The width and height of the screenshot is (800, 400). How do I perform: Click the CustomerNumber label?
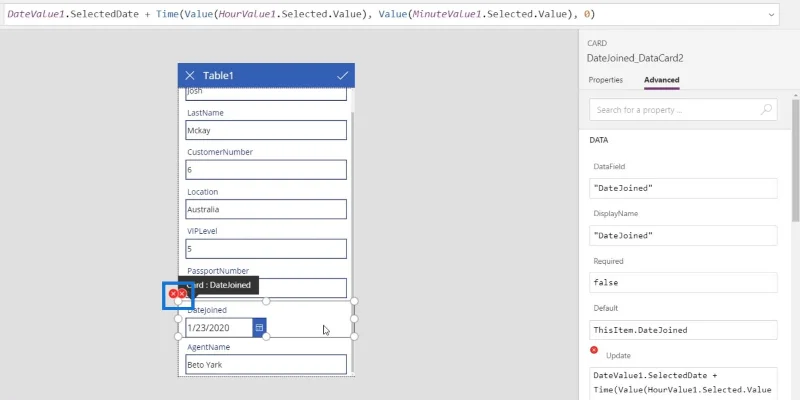point(220,152)
